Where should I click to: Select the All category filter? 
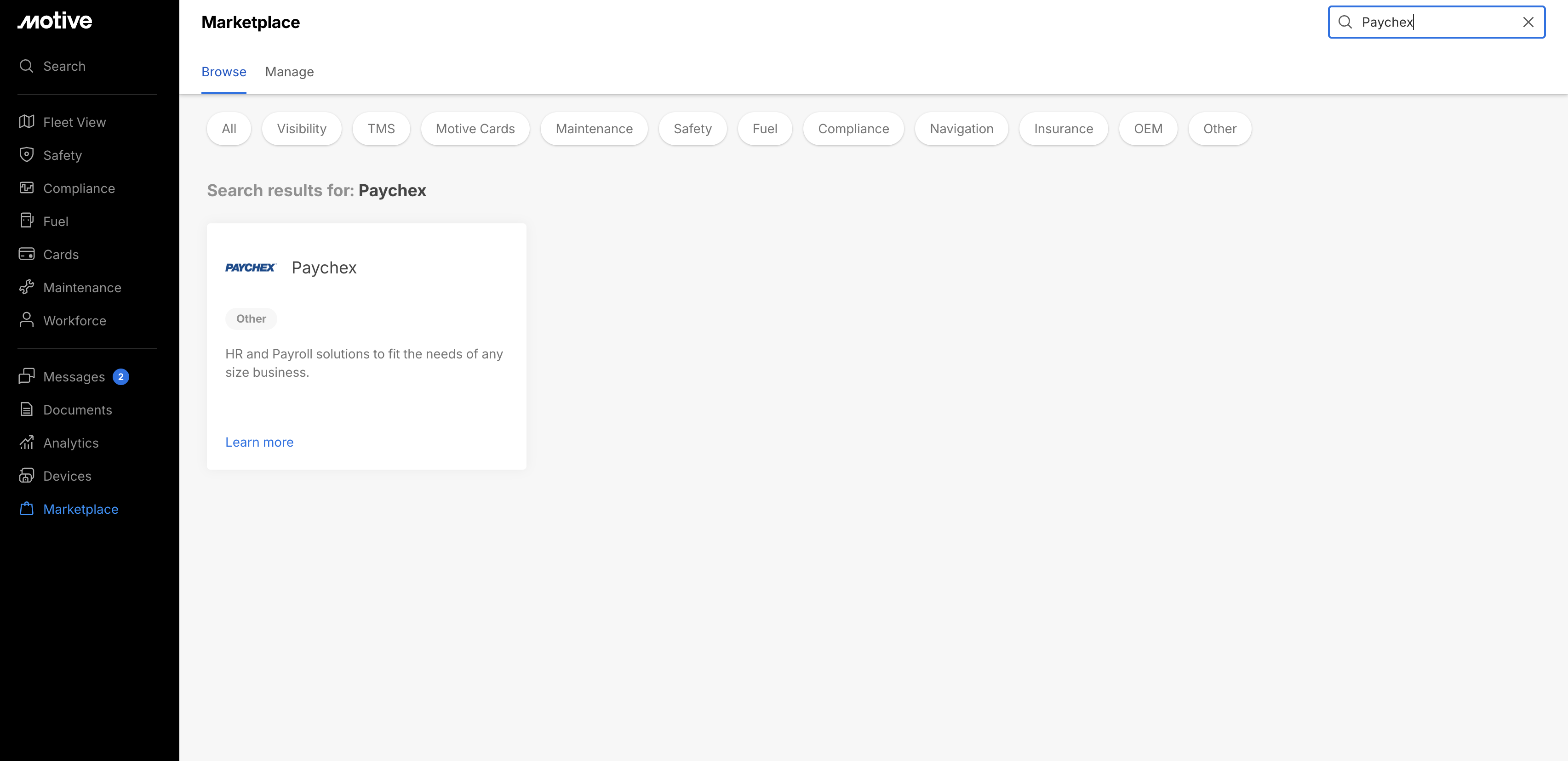click(229, 128)
